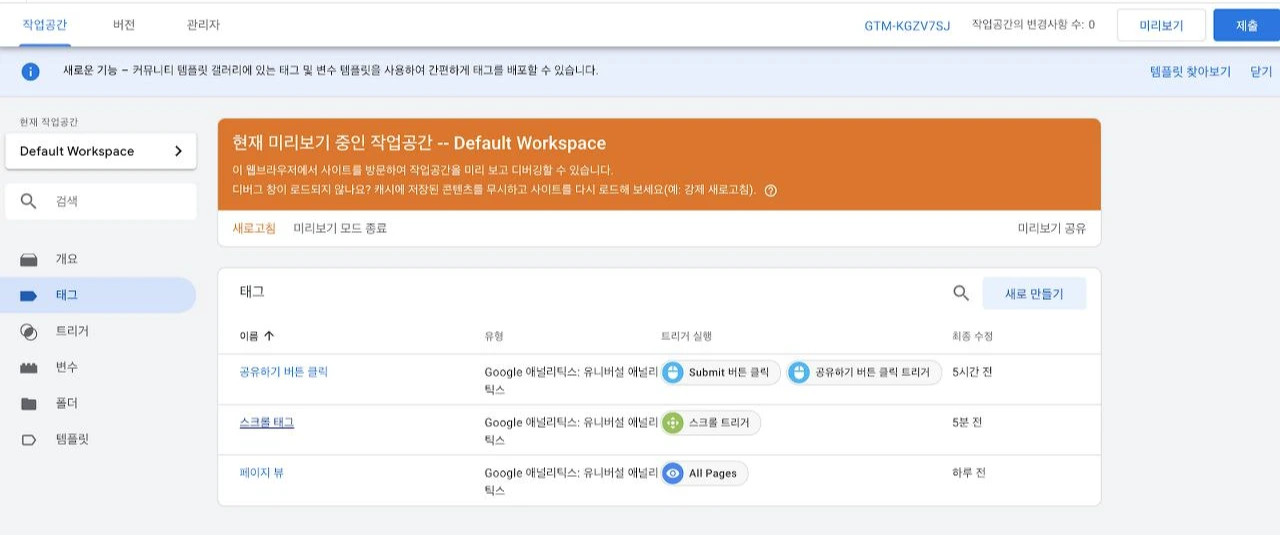Screen dimensions: 1280x535
Task: Switch to the 버전 tab
Action: (125, 25)
